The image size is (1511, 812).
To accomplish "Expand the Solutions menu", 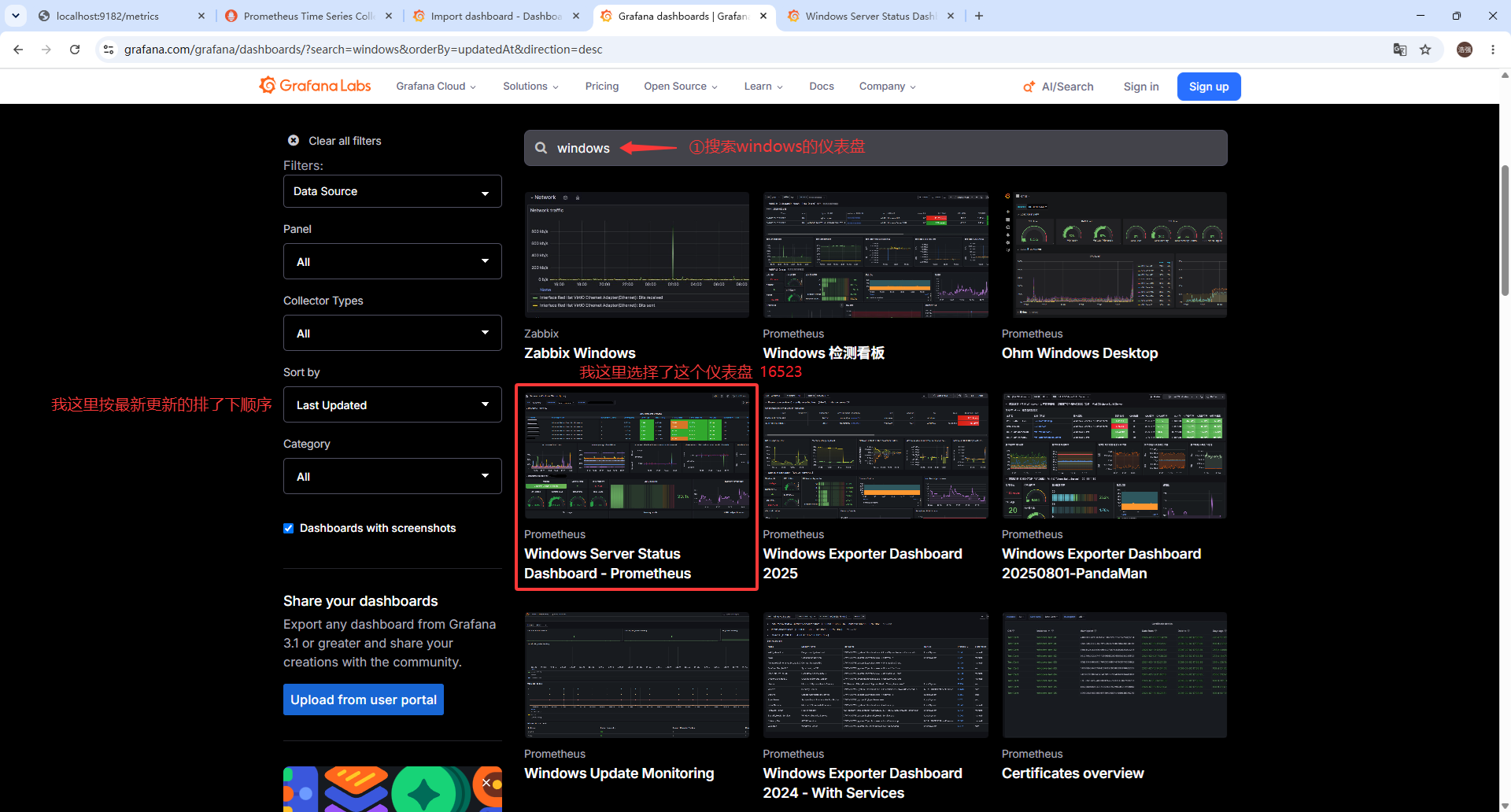I will [x=531, y=87].
